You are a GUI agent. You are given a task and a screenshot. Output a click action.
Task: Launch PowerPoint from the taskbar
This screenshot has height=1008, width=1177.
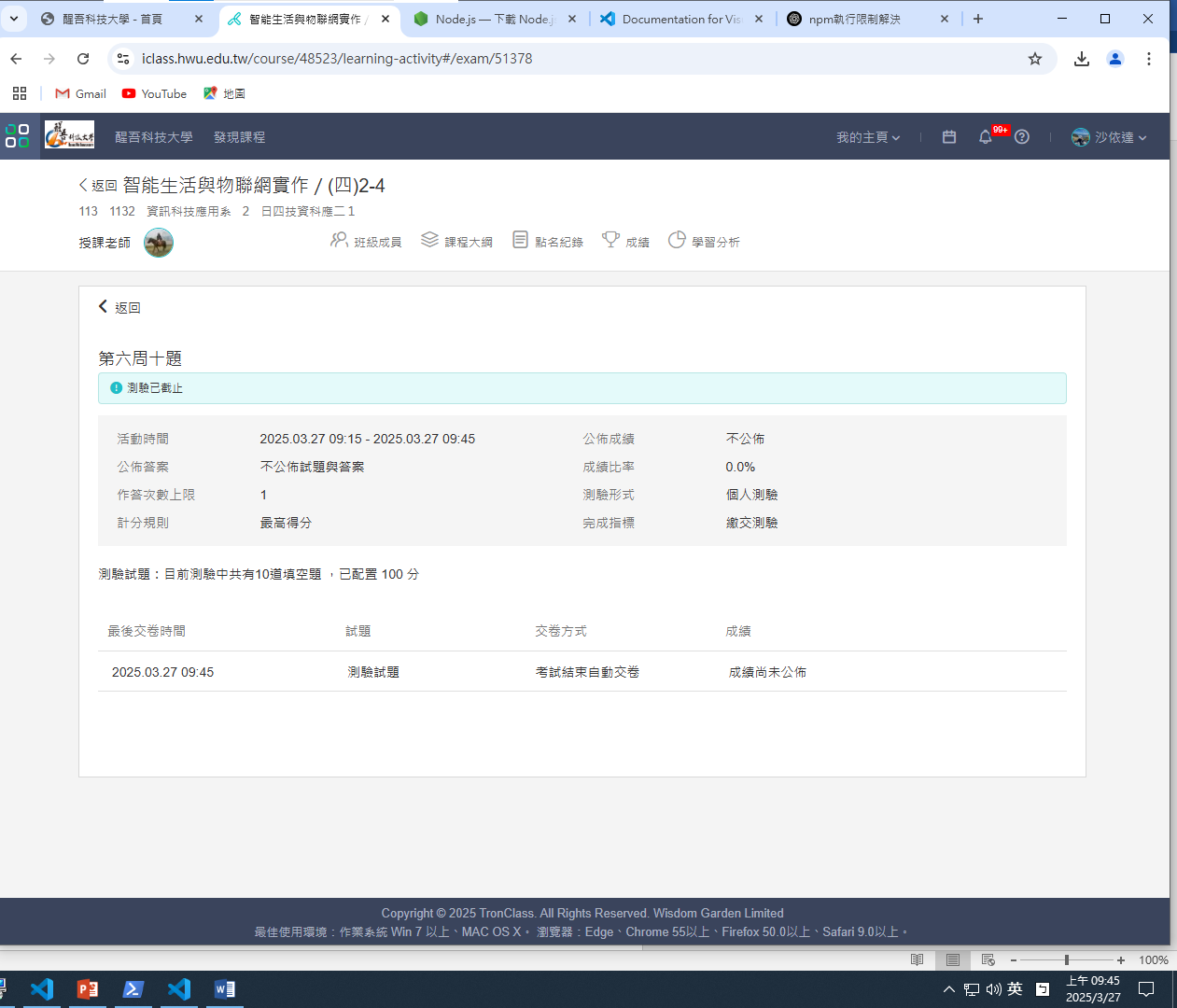tap(88, 989)
